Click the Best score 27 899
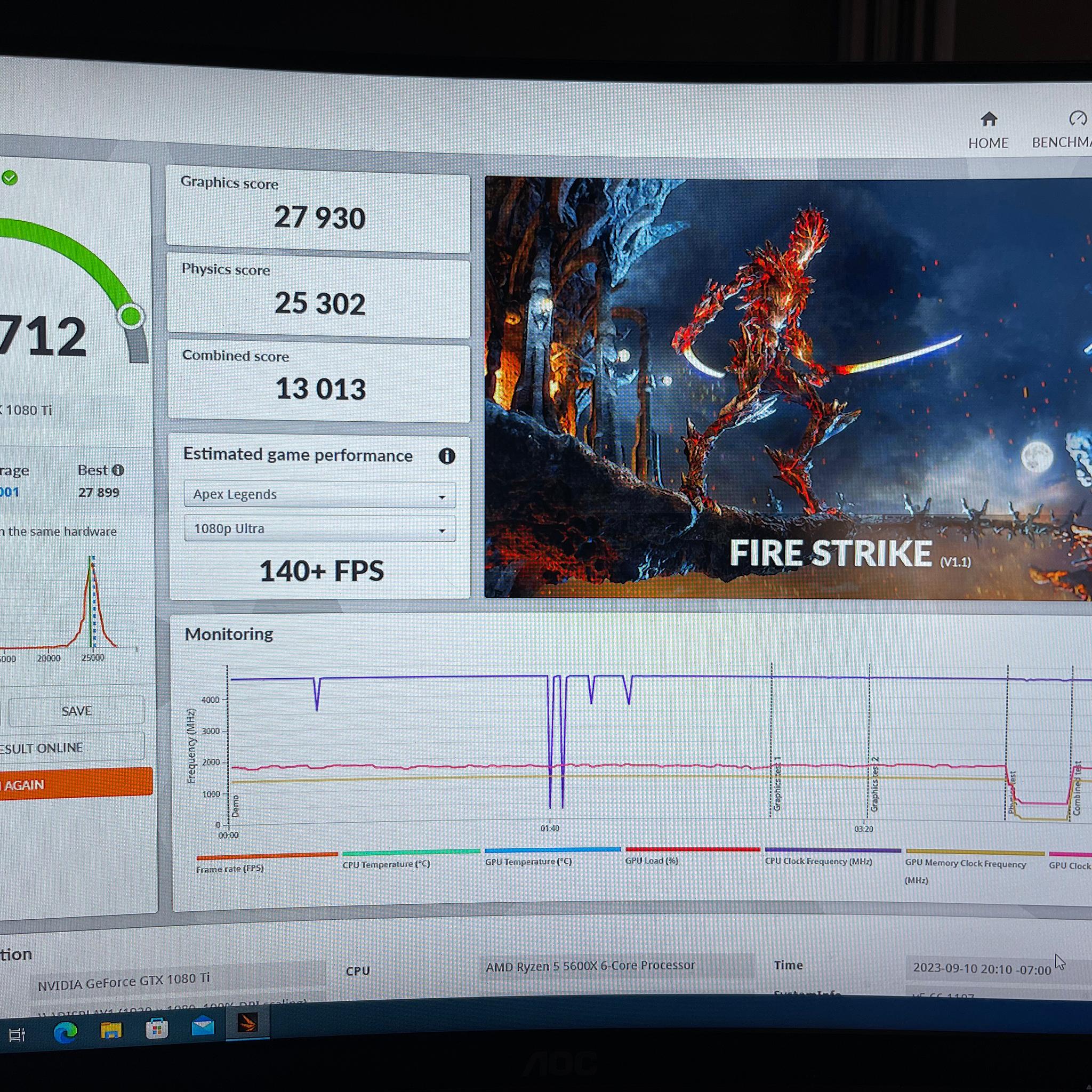Image resolution: width=1092 pixels, height=1092 pixels. 99,493
